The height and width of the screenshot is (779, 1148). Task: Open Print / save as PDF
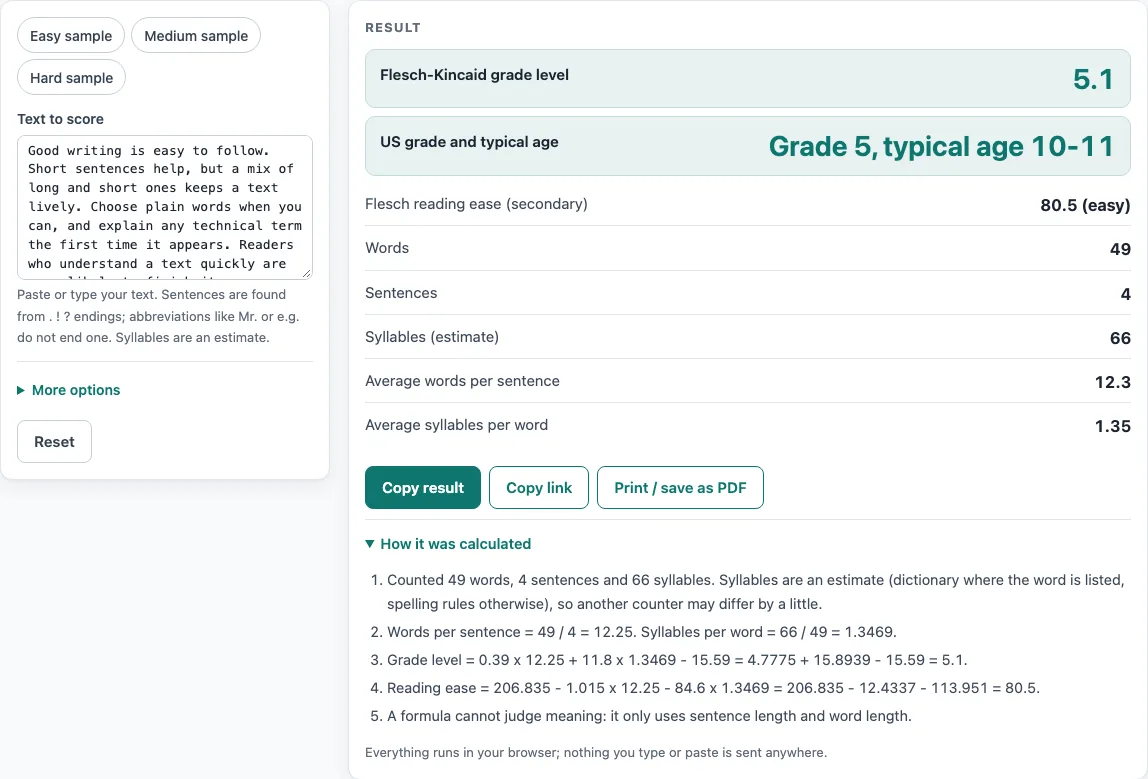tap(680, 488)
